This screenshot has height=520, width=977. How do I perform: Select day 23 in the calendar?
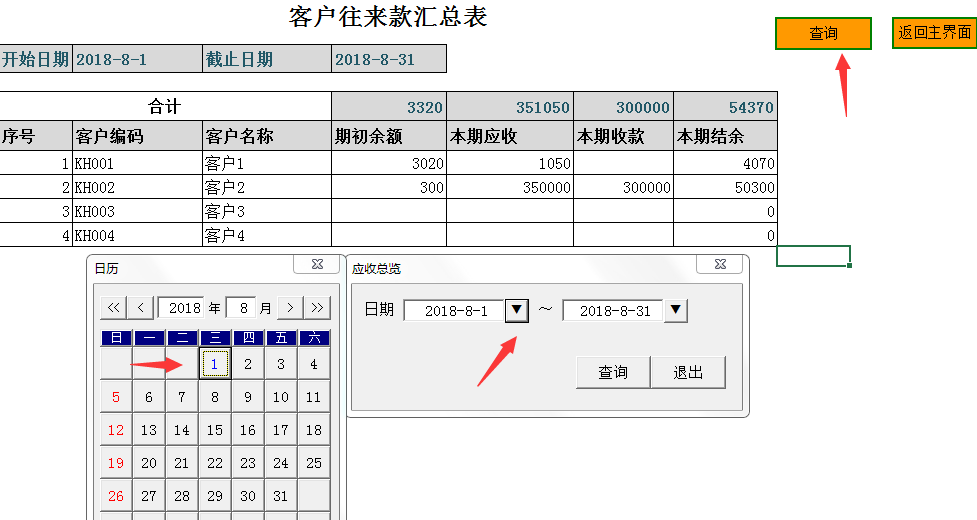pyautogui.click(x=248, y=463)
